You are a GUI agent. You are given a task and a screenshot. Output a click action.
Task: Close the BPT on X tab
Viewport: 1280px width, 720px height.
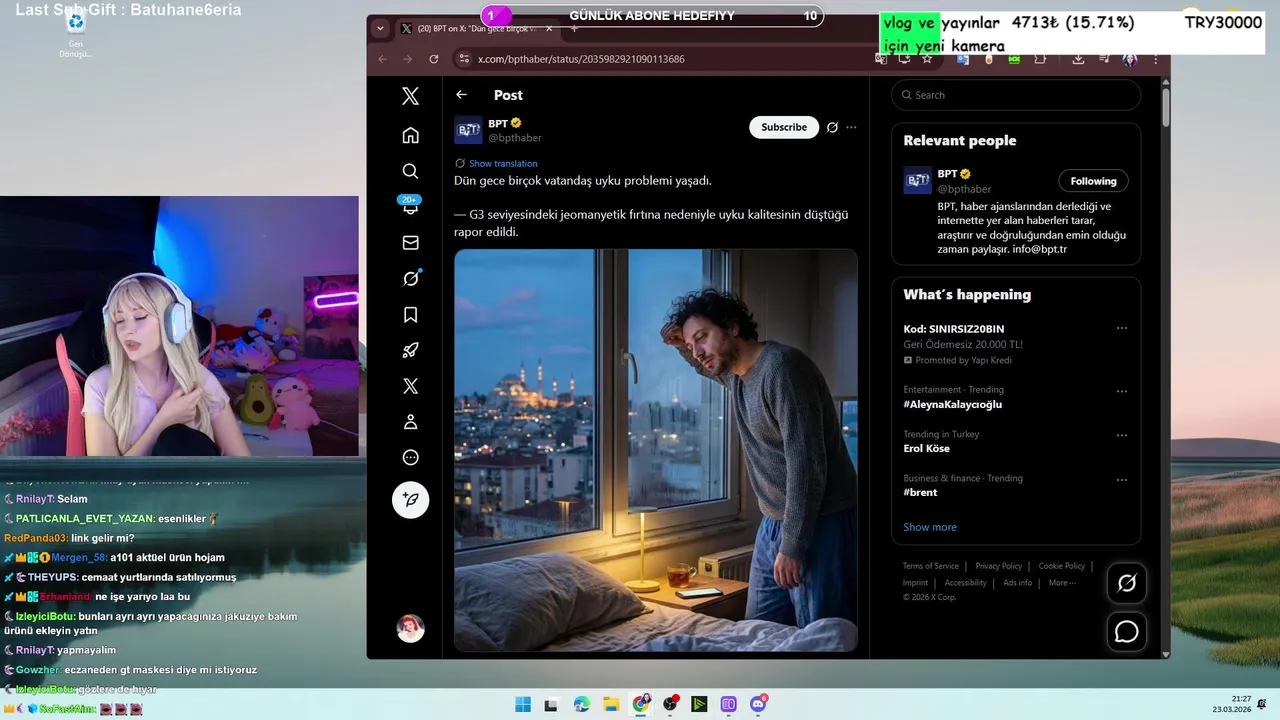[549, 29]
